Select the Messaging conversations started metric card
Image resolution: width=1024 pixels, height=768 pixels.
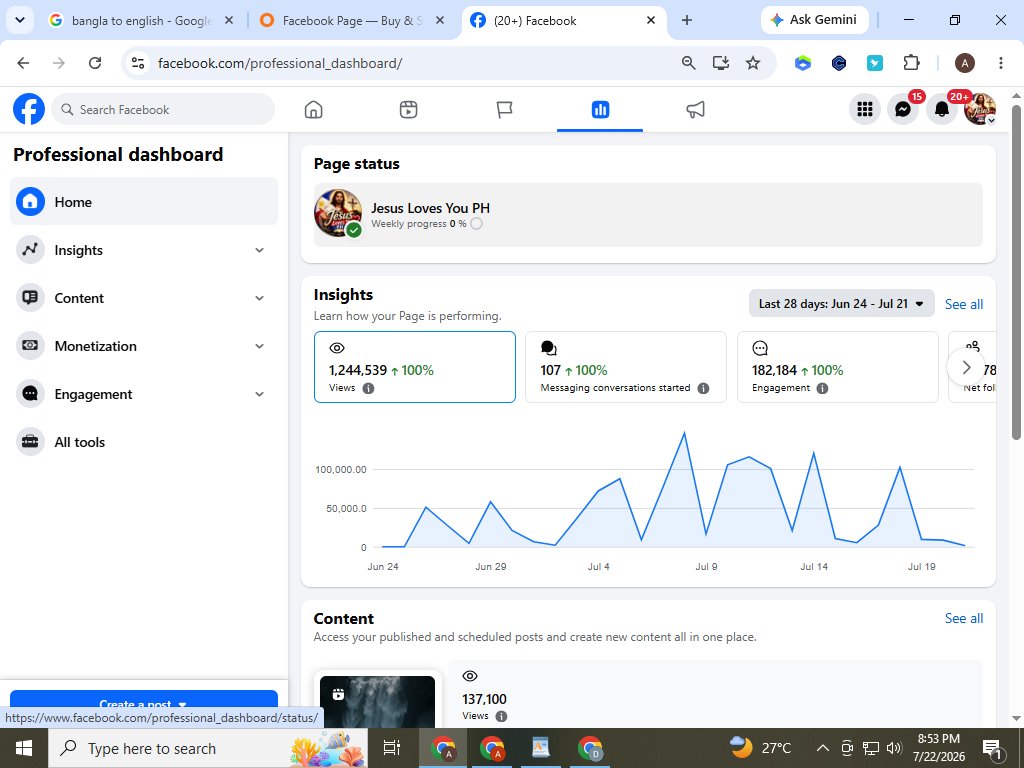point(626,367)
